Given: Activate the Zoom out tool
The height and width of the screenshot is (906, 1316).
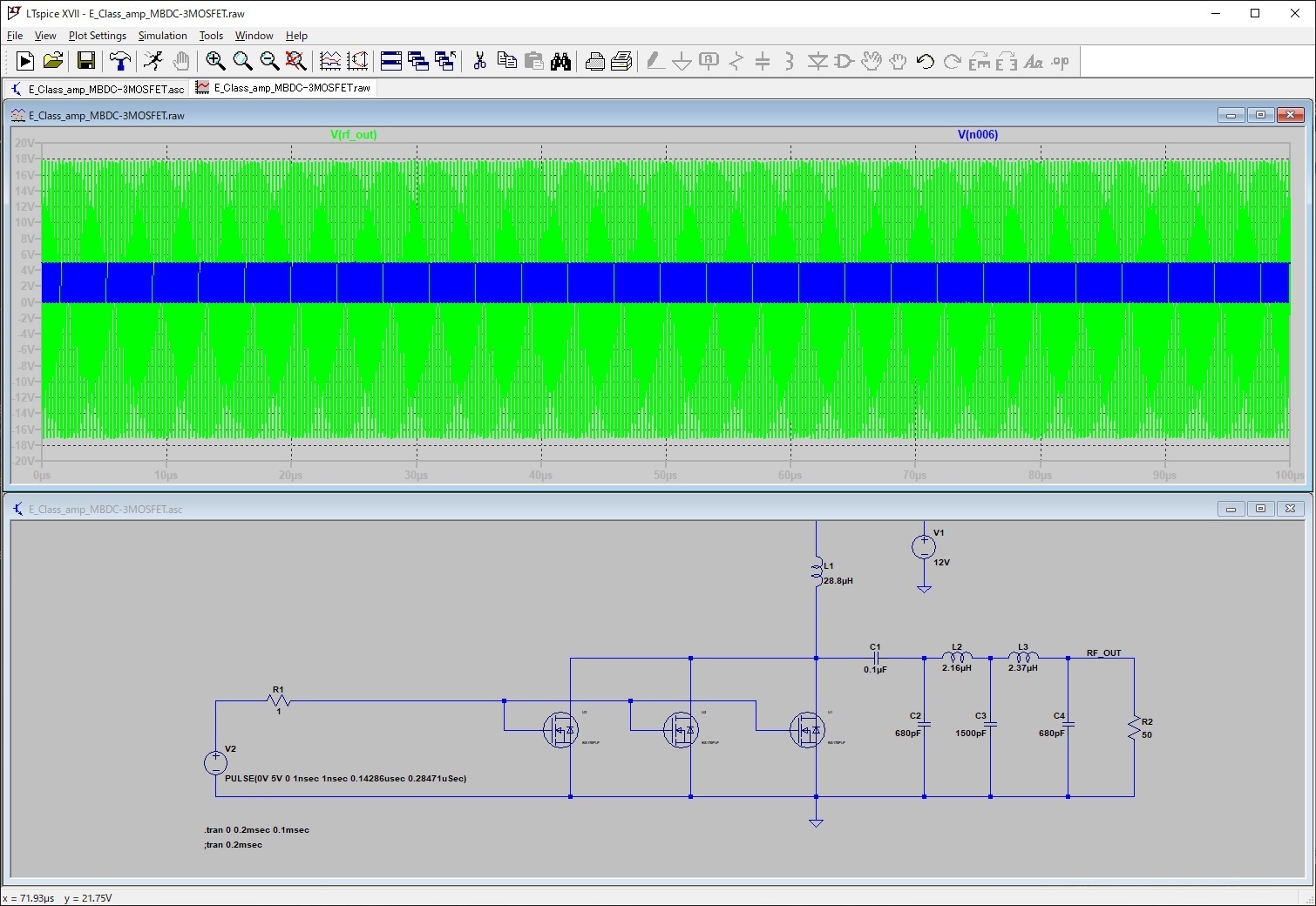Looking at the screenshot, I should point(270,61).
